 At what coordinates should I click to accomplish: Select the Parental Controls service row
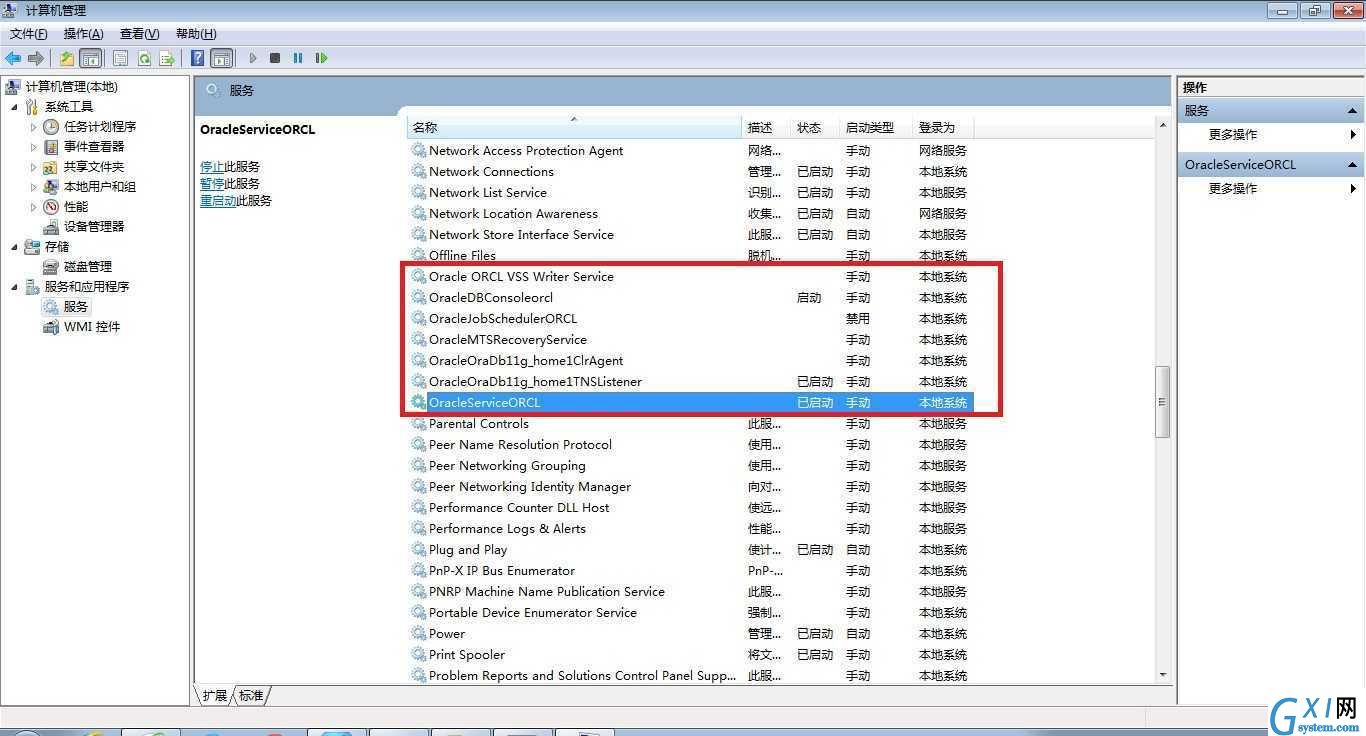coord(690,423)
